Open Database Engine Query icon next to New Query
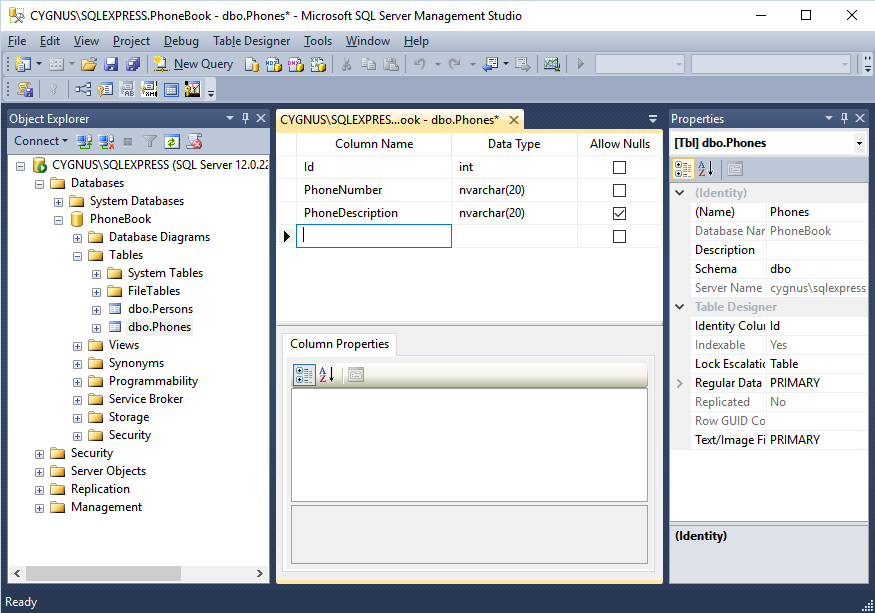This screenshot has width=875, height=613. (252, 64)
